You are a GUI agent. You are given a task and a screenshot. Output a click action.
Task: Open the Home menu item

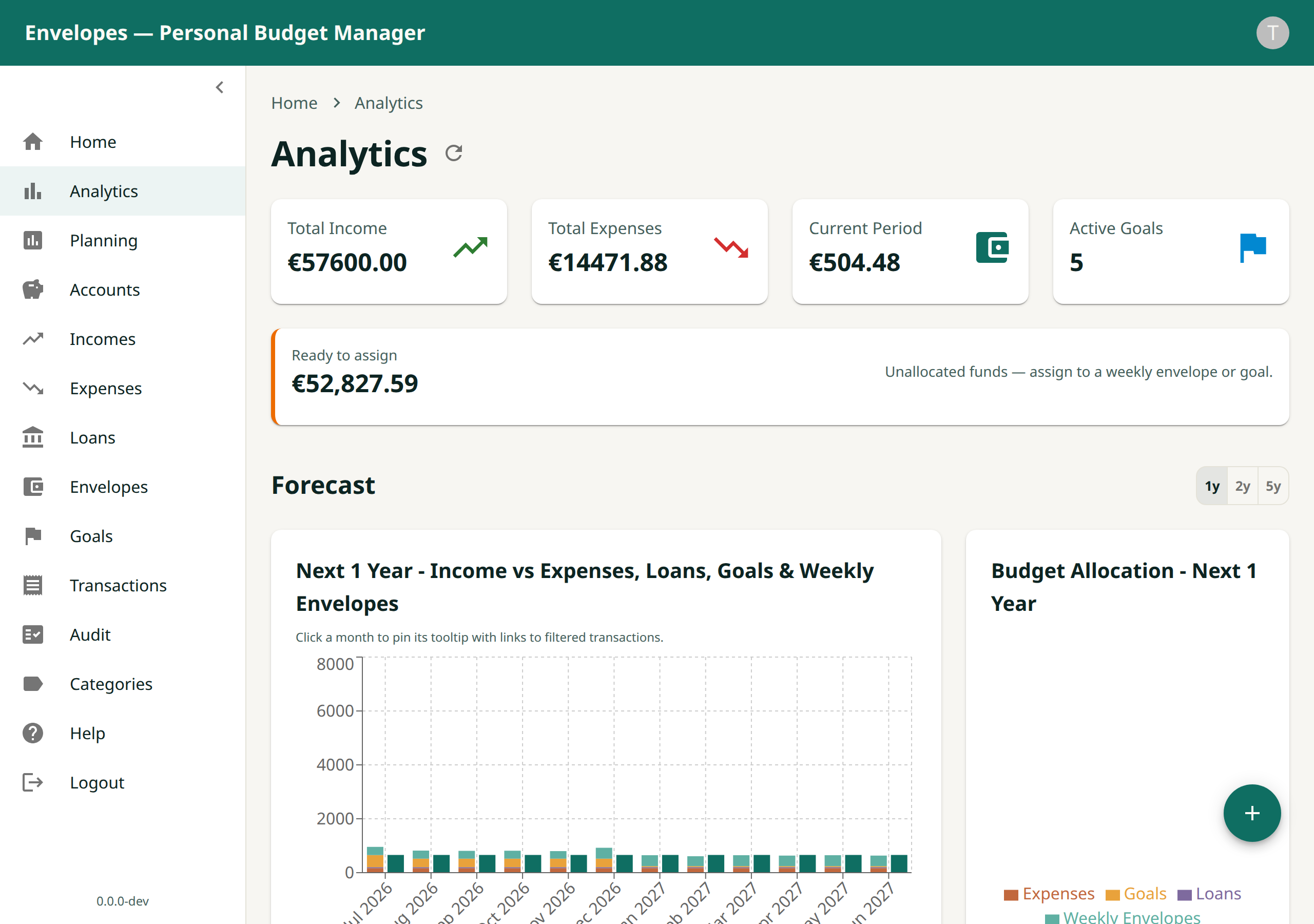click(123, 141)
